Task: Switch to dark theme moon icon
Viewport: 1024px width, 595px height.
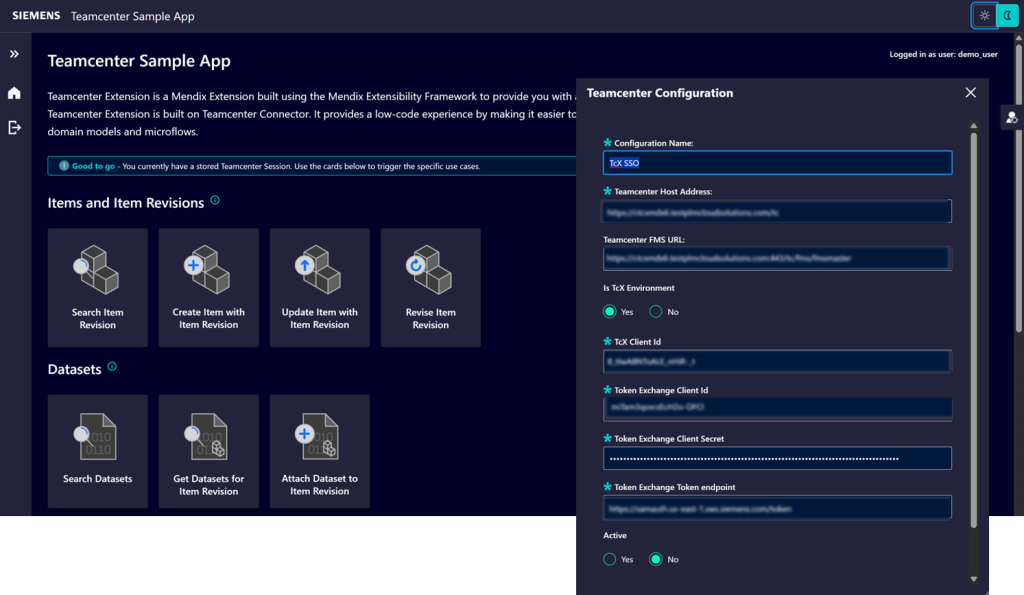Action: (1006, 16)
